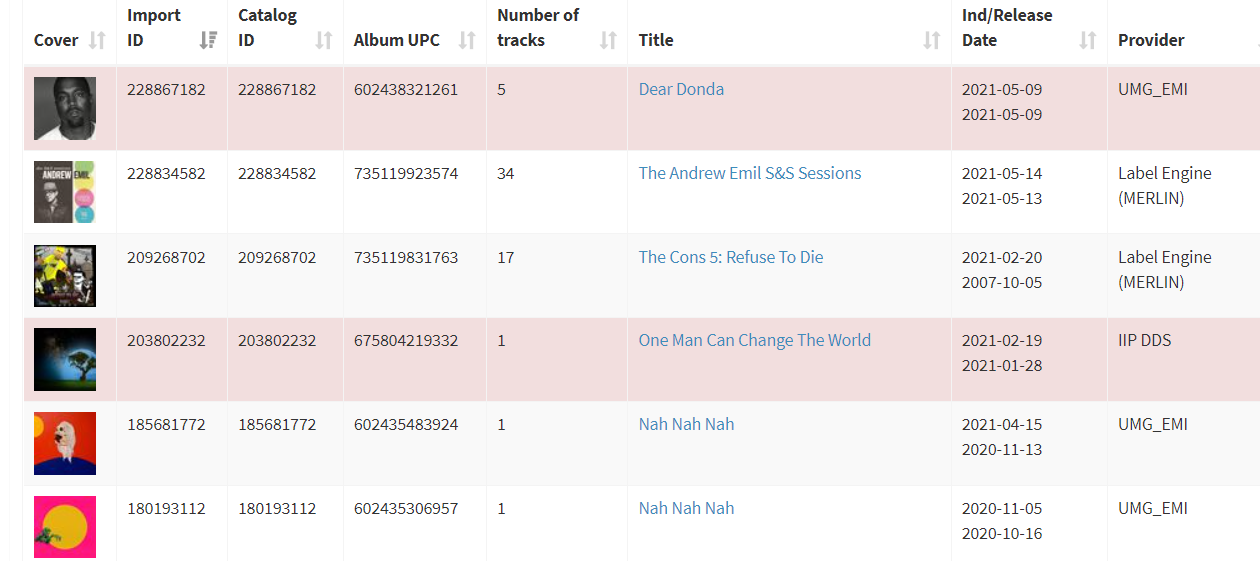Open The Cons 5: Refuse To Die
This screenshot has width=1260, height=561.
click(730, 257)
